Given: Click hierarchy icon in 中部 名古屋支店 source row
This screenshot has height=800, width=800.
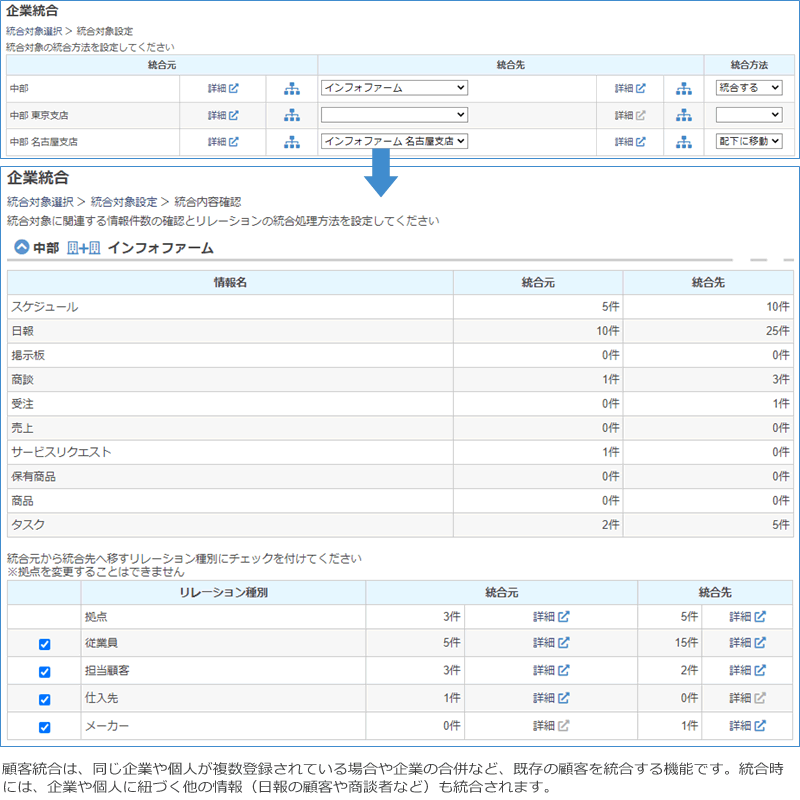Looking at the screenshot, I should [291, 142].
